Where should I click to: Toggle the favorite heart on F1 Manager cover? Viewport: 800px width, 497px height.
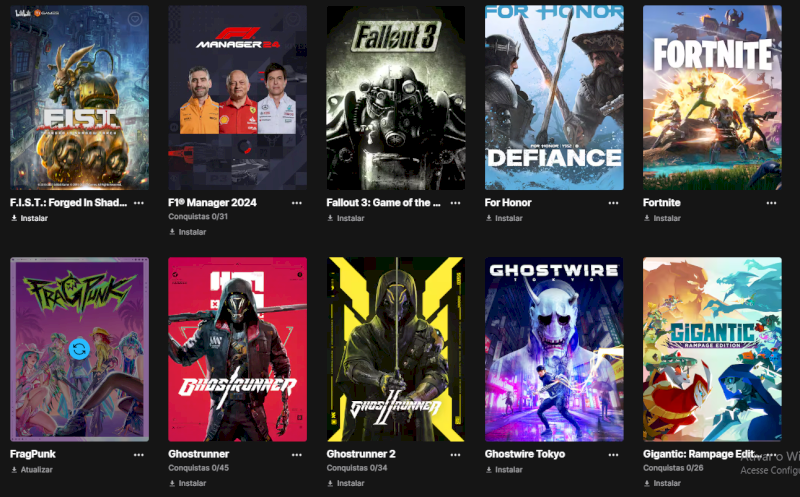pyautogui.click(x=293, y=19)
